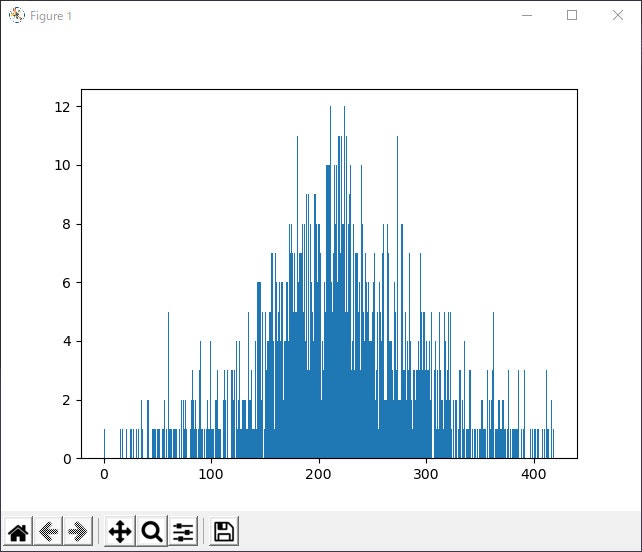Click the y-axis tick label '12'
This screenshot has height=552, width=642.
62,107
